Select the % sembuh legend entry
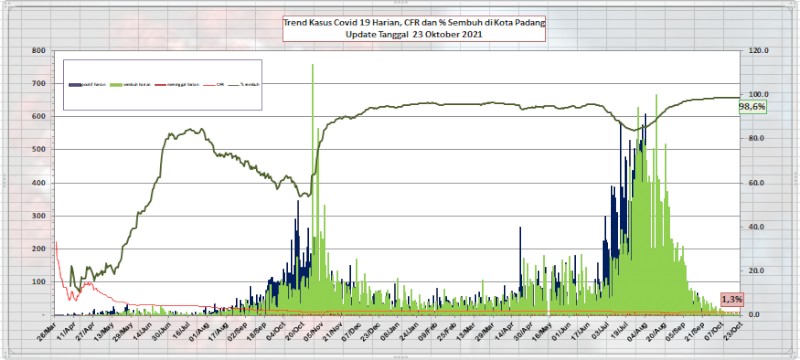 click(x=244, y=85)
